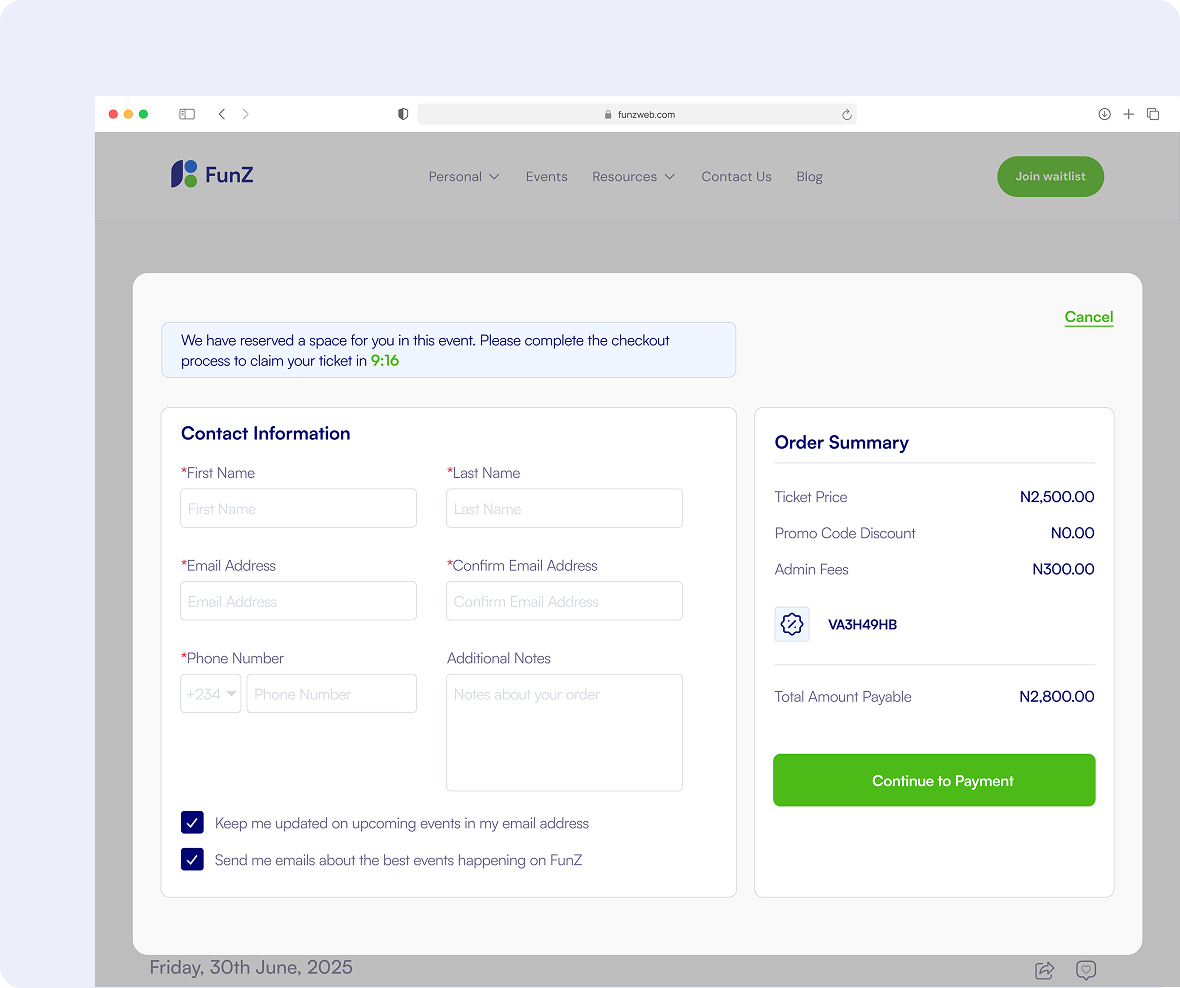This screenshot has width=1180, height=988.
Task: Click the FunZ logo icon
Action: click(x=184, y=174)
